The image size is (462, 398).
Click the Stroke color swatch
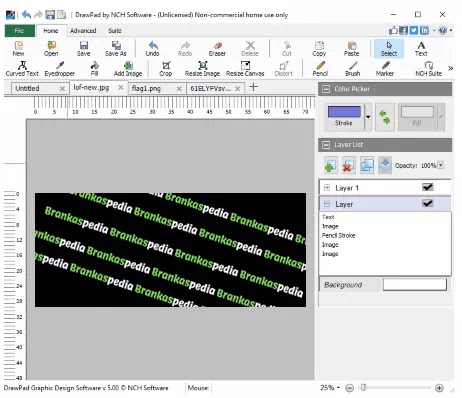tap(344, 111)
